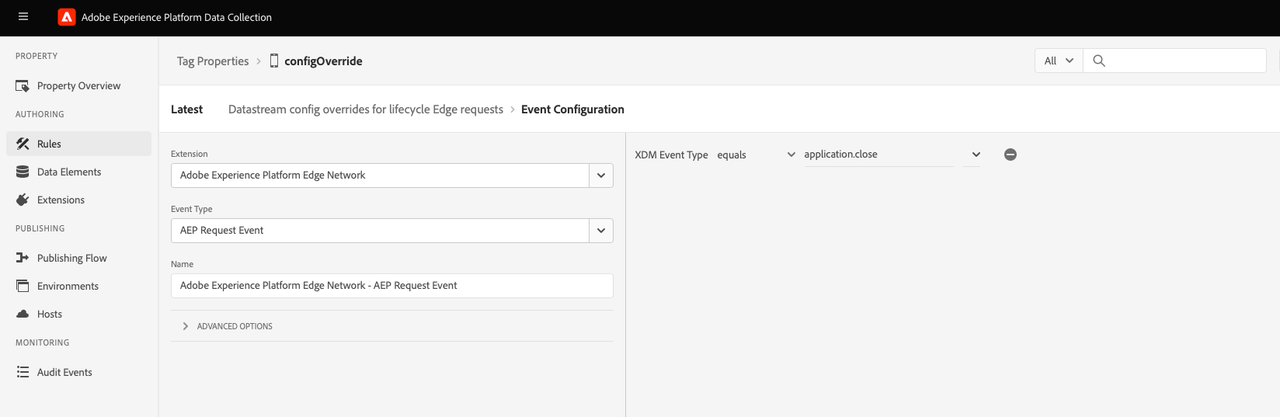Screen dimensions: 1280x417
Task: Click the PROPERTY section heading
Action: click(x=37, y=56)
